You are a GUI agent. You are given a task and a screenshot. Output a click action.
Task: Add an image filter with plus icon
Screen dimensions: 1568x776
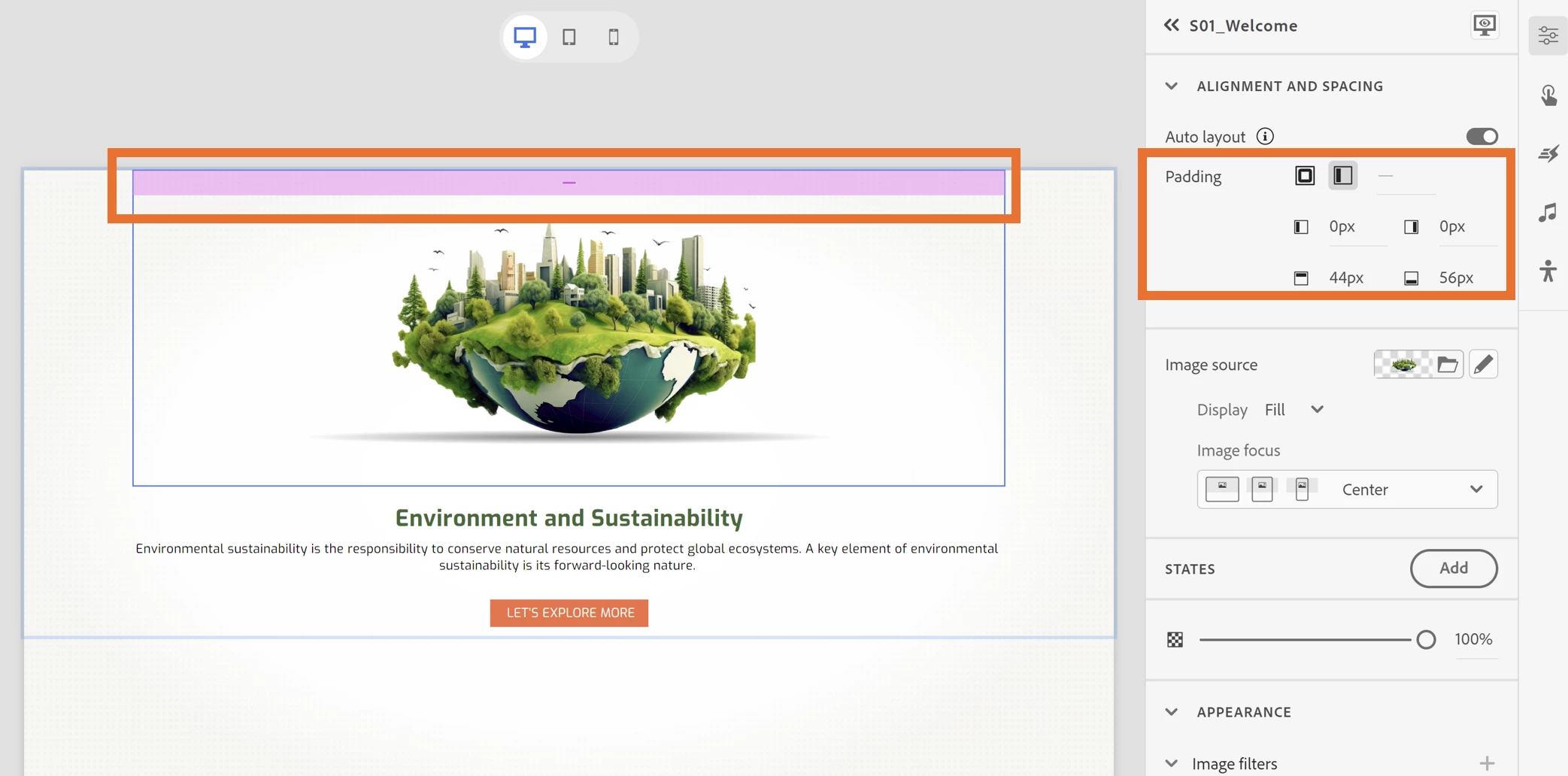pyautogui.click(x=1487, y=764)
